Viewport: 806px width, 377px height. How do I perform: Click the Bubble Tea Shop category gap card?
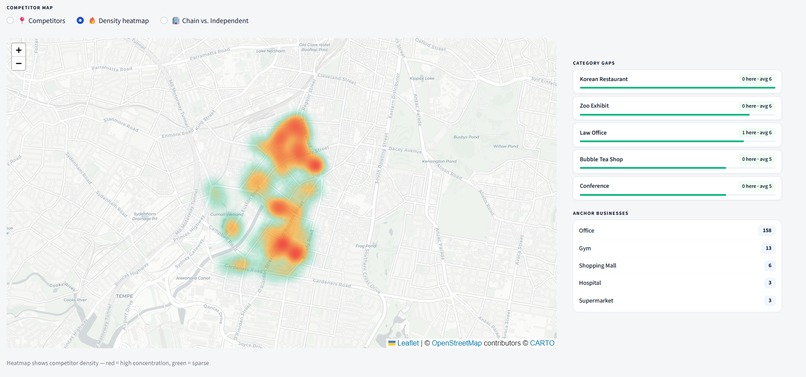(x=677, y=161)
